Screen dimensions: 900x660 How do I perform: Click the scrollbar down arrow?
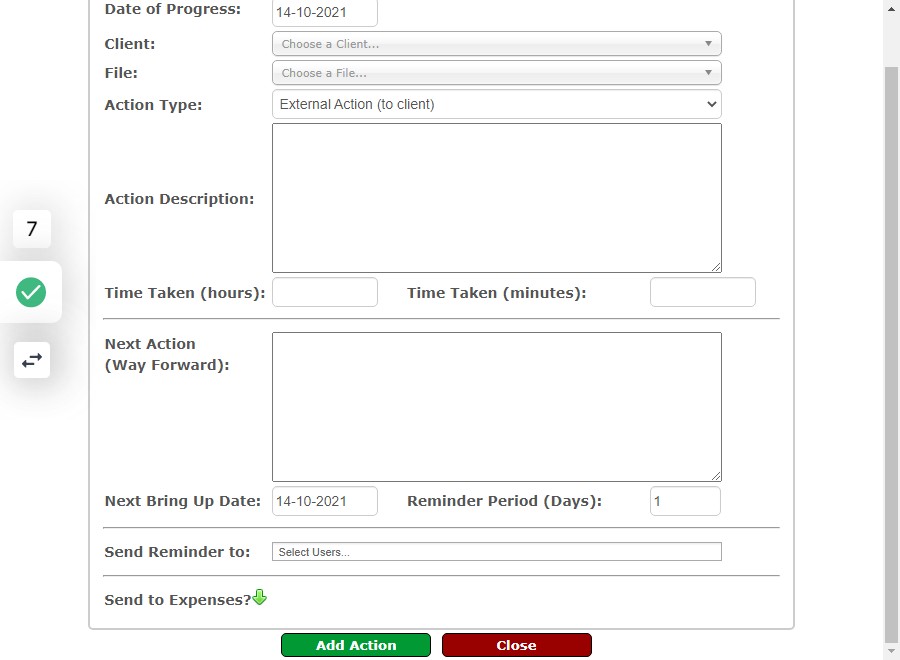[x=891, y=651]
